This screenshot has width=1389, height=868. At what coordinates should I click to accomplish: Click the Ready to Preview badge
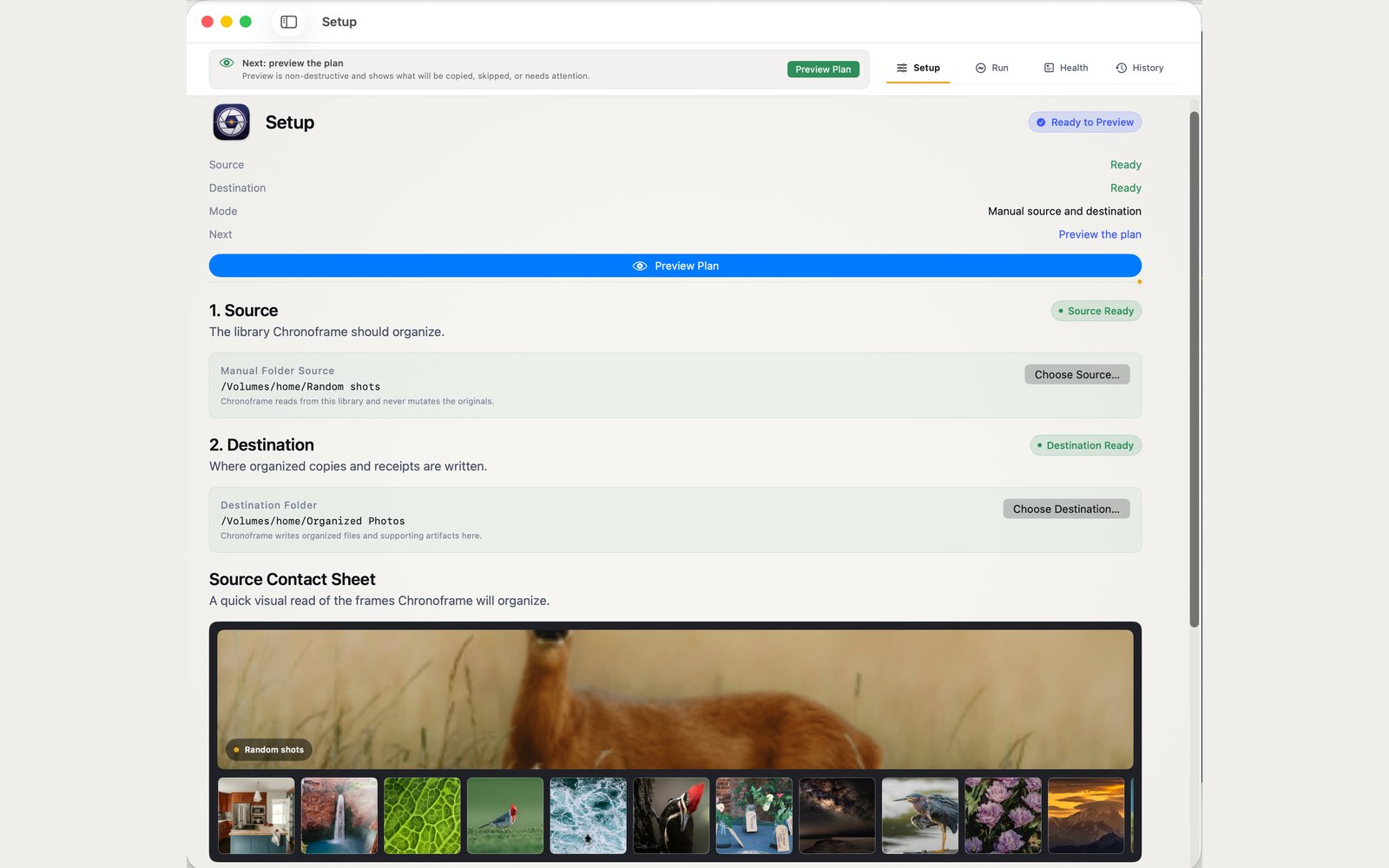tap(1084, 122)
